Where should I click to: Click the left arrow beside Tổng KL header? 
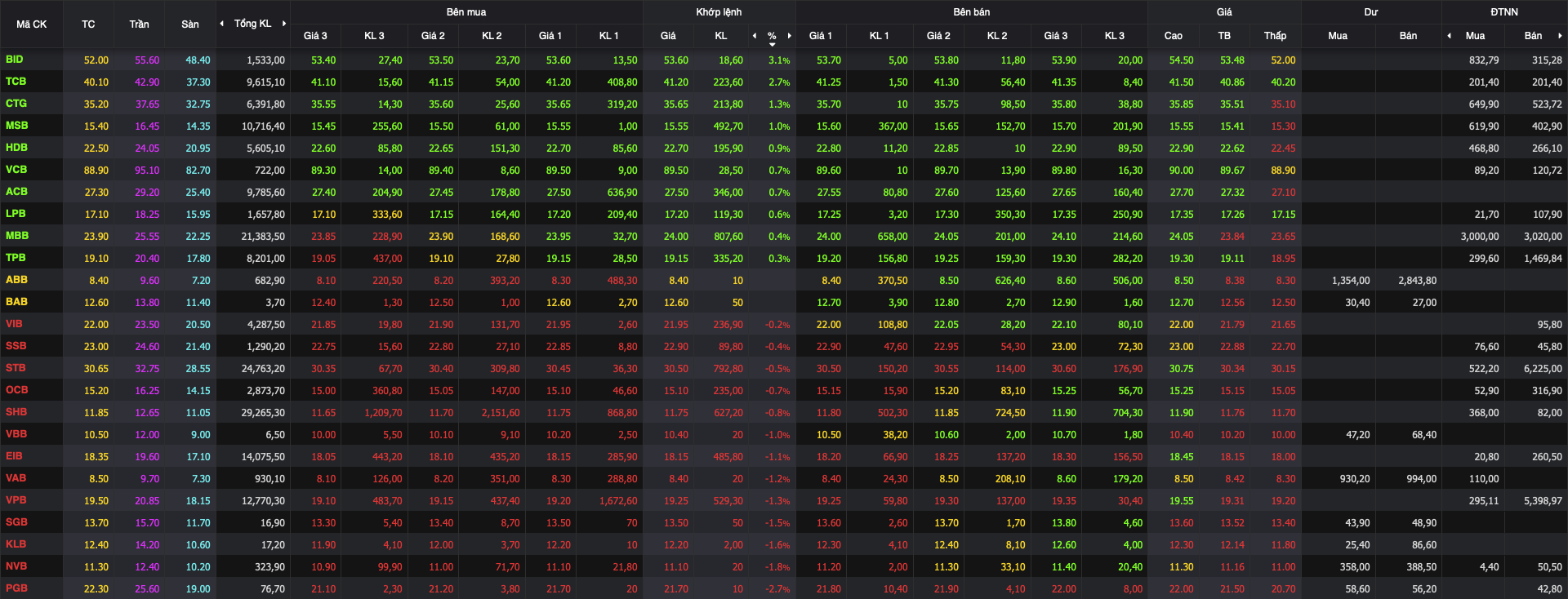(x=222, y=24)
